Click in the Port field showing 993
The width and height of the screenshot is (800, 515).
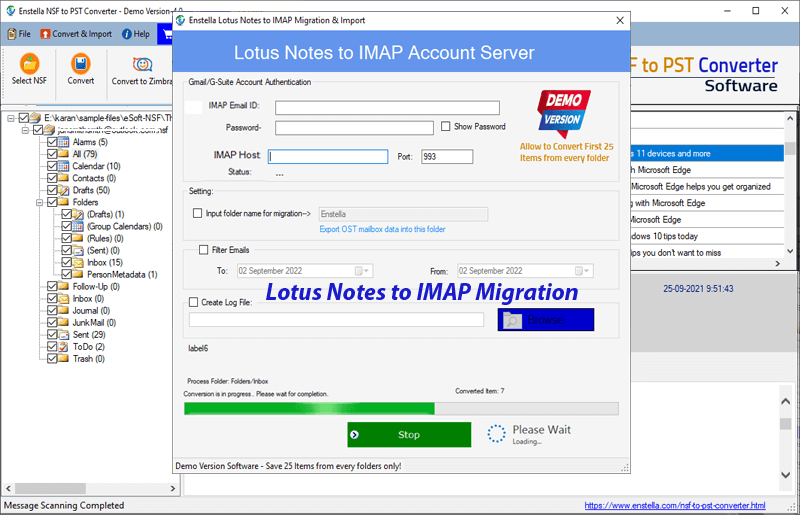tap(447, 157)
